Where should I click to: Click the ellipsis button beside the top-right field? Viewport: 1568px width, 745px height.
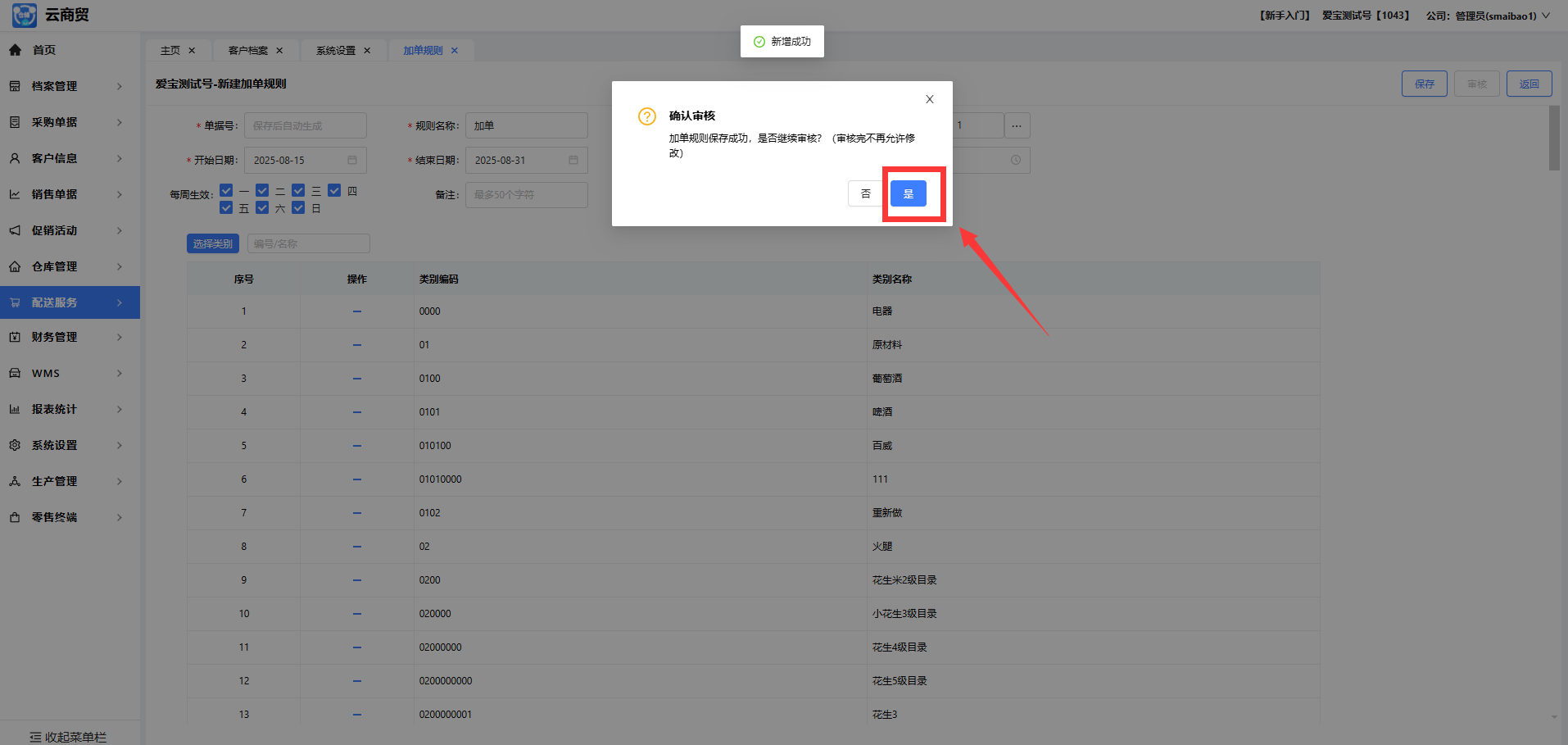(1017, 125)
